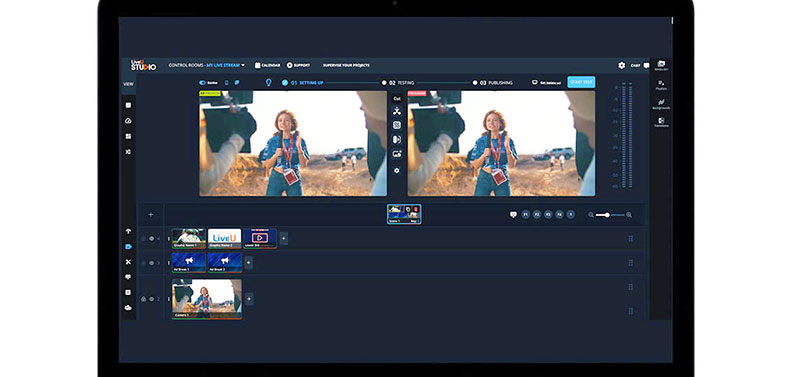Click the comment bubble icon in left sidebar
This screenshot has height=377, width=800.
128,277
